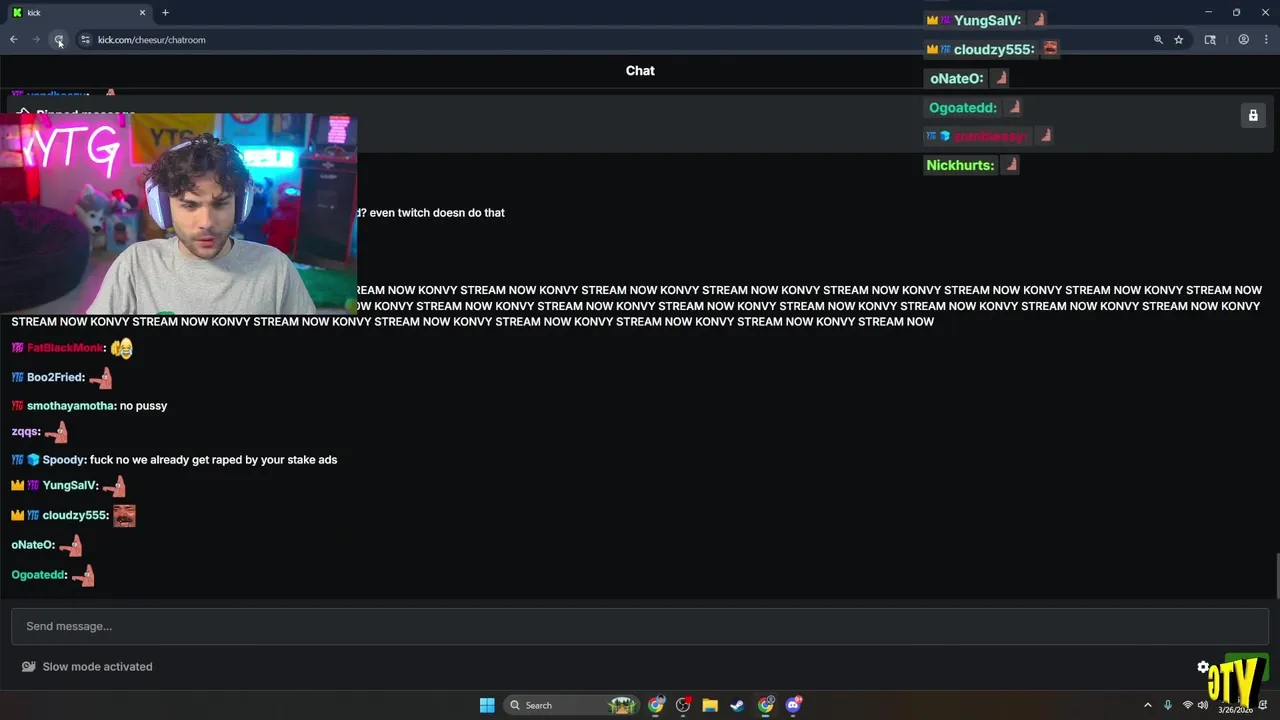Click the hand emote after Boo2Fried
This screenshot has width=1280, height=720.
(100, 378)
